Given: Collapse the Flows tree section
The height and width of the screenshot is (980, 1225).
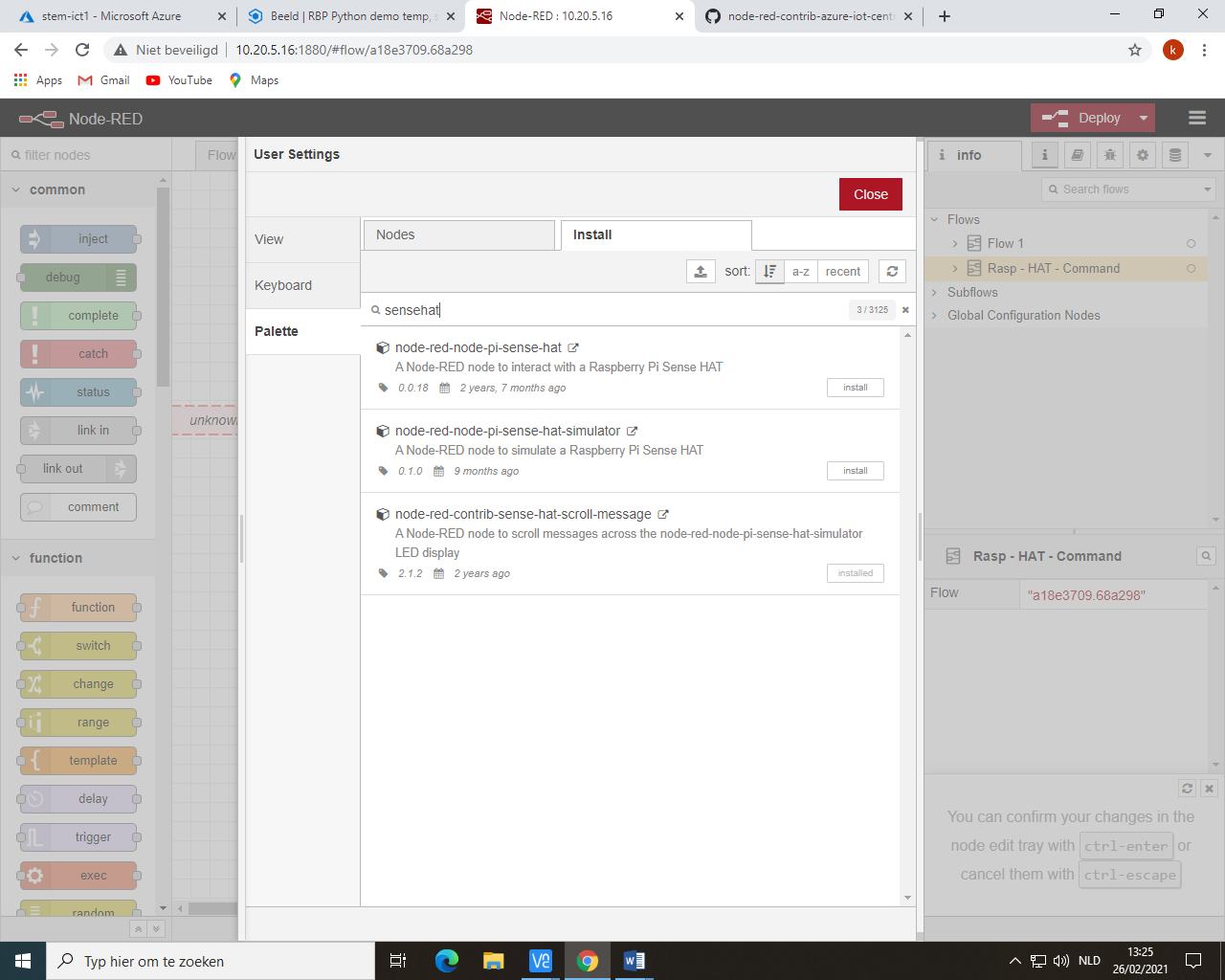Looking at the screenshot, I should 935,220.
